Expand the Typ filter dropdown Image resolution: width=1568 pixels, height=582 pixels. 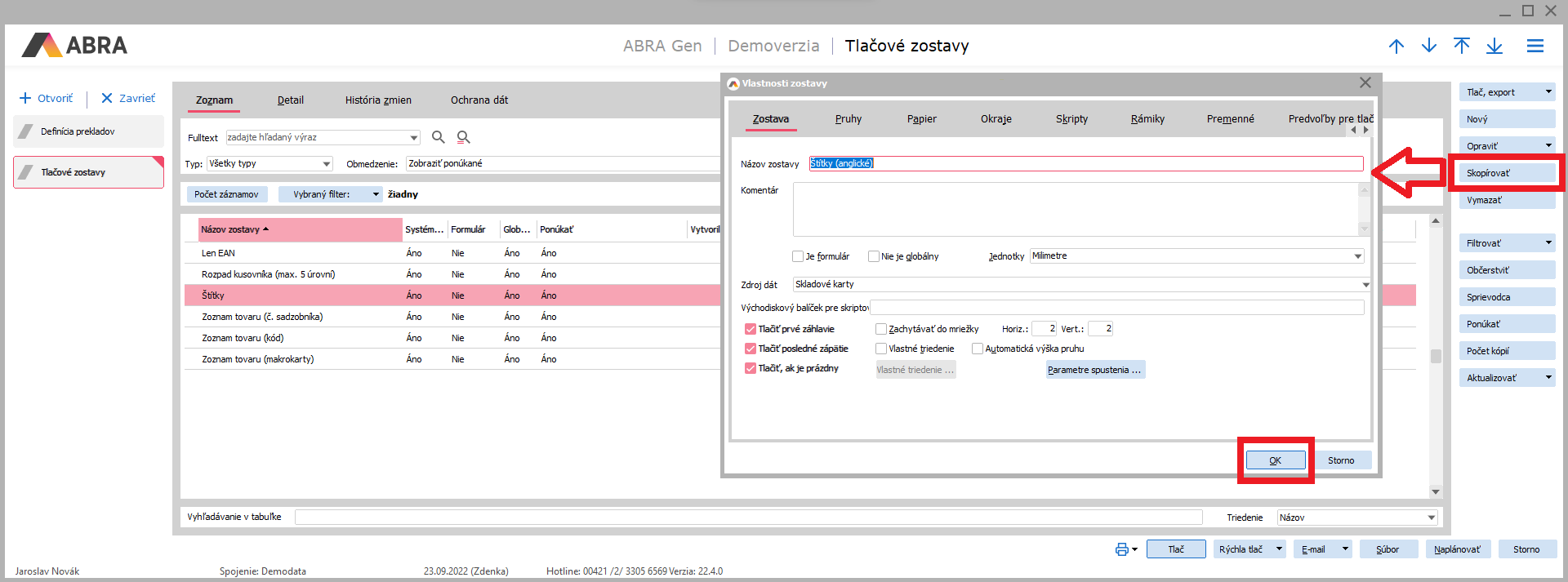(327, 164)
